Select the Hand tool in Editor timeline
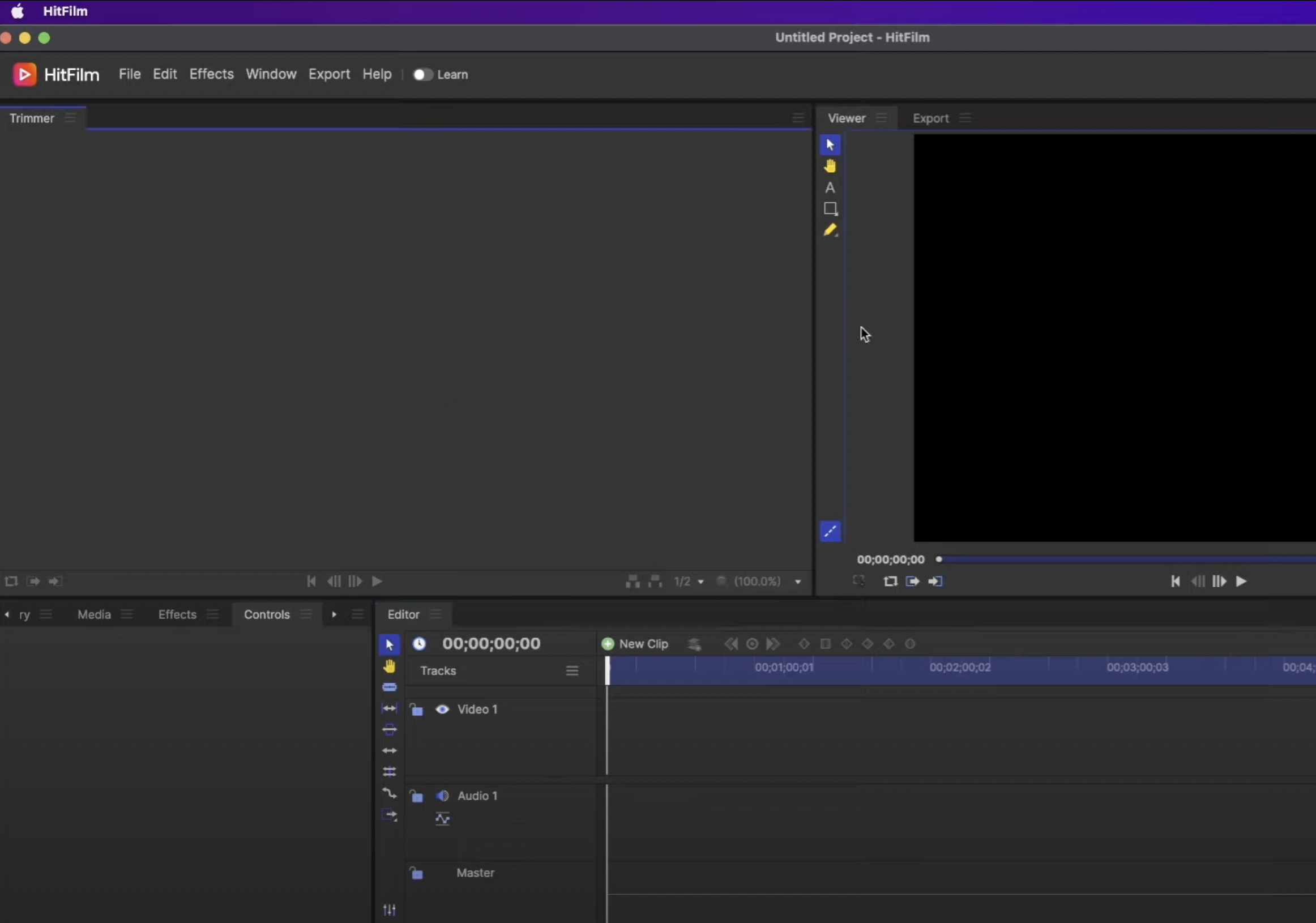This screenshot has height=923, width=1316. (389, 666)
